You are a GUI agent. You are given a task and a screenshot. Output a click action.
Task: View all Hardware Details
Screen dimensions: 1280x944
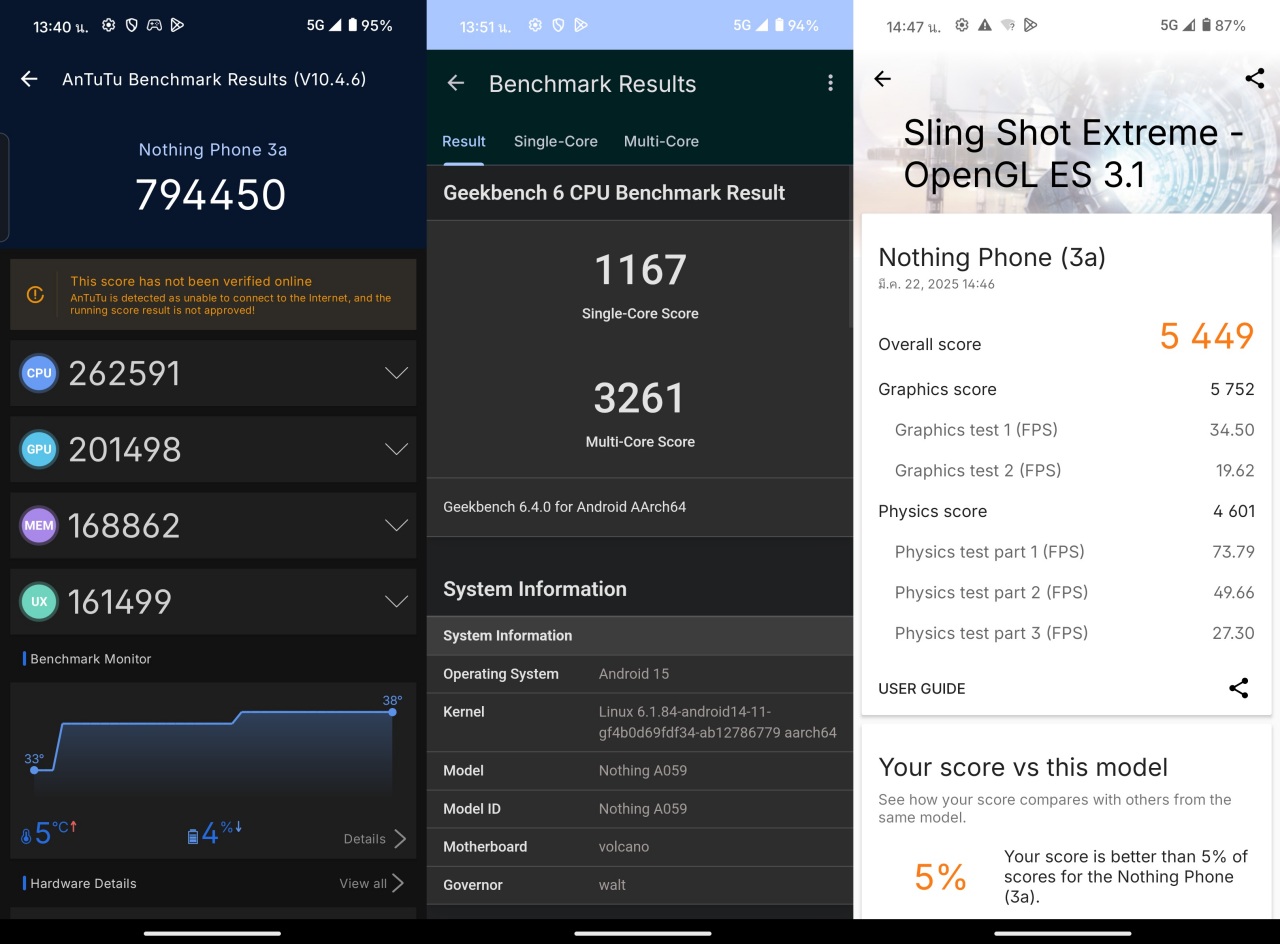[x=371, y=883]
